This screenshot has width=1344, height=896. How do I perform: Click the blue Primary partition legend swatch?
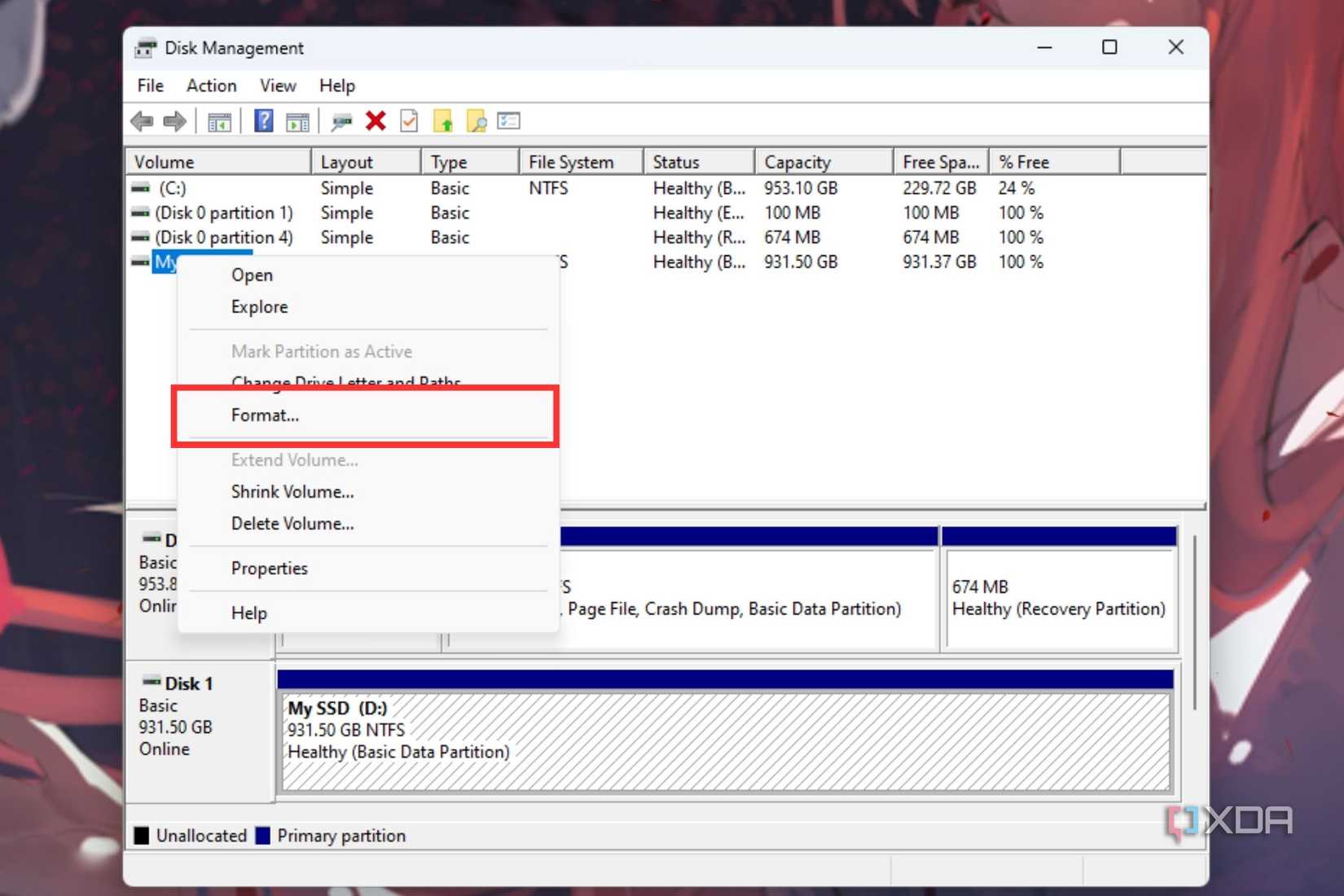pyautogui.click(x=262, y=836)
